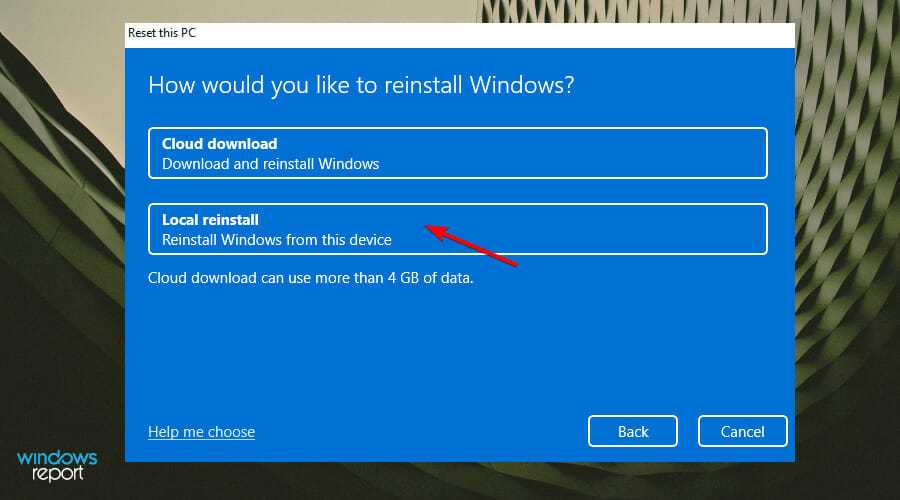Viewport: 900px width, 500px height.
Task: Click the 'Cloud download can use more than 4 GB' note
Action: (x=311, y=278)
